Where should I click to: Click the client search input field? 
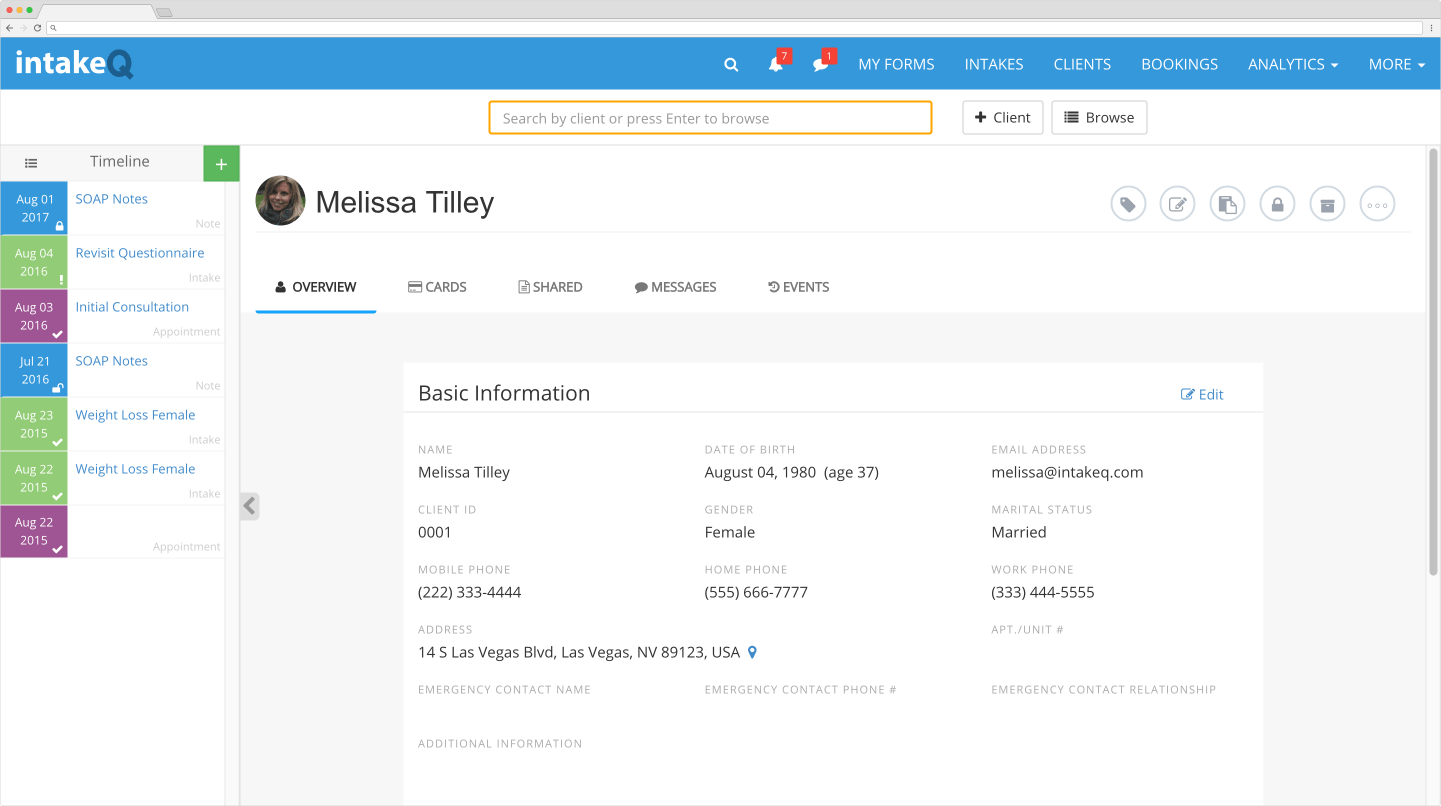coord(710,117)
